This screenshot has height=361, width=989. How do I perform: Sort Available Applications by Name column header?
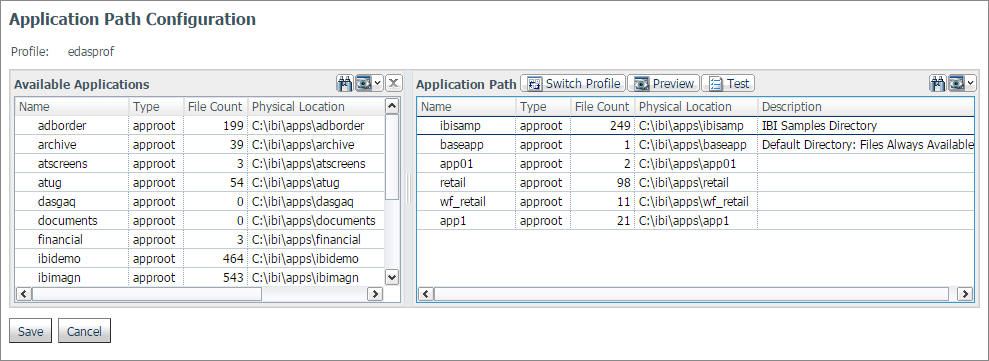(72, 107)
